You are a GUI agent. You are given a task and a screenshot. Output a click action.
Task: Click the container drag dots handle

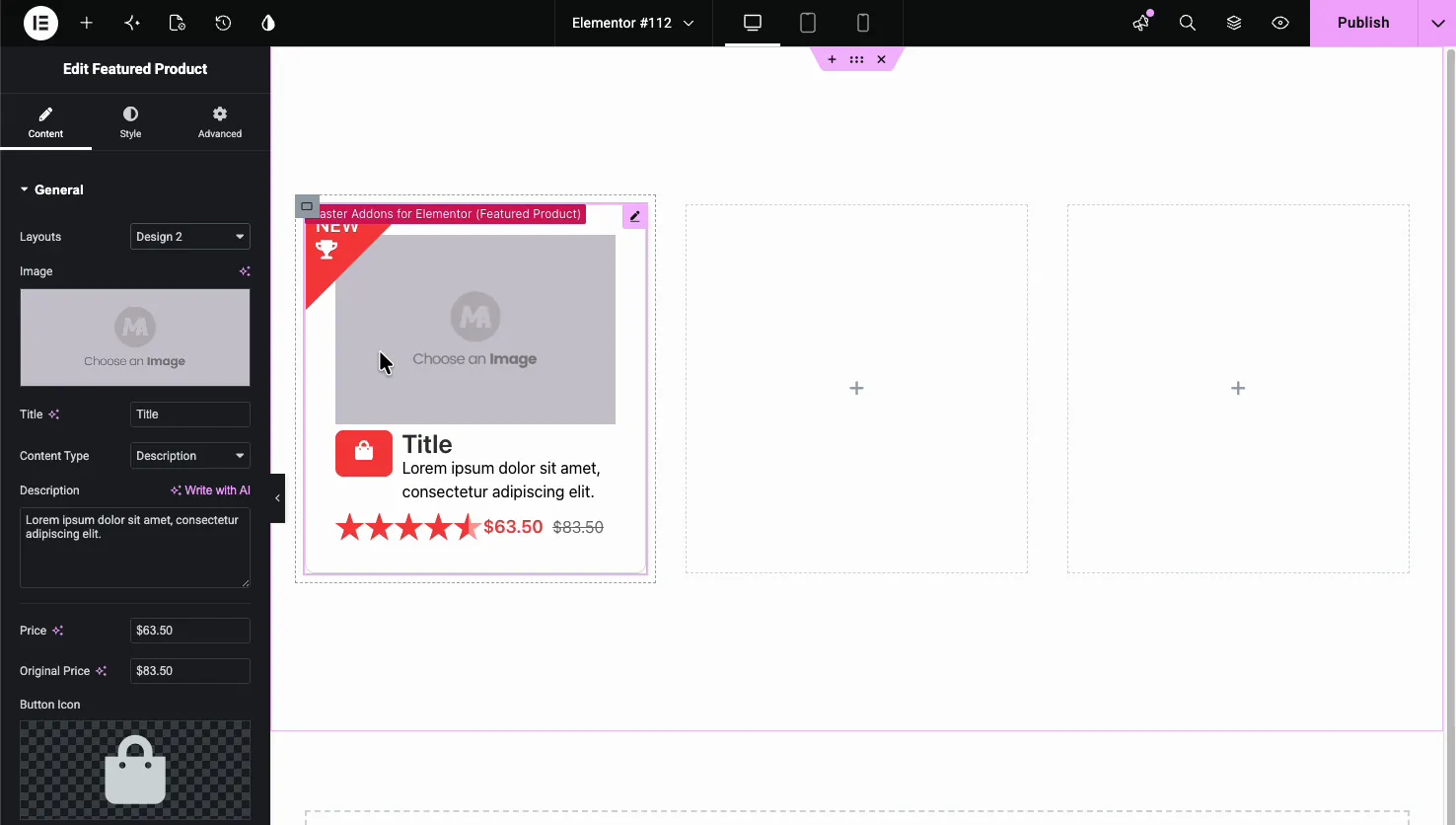pyautogui.click(x=856, y=59)
